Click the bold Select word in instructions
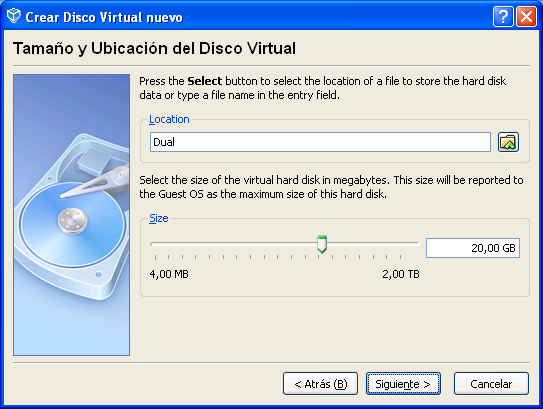The height and width of the screenshot is (409, 543). (204, 81)
